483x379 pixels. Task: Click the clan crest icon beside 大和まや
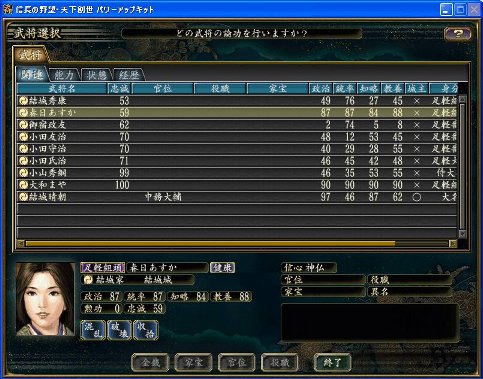click(x=23, y=185)
